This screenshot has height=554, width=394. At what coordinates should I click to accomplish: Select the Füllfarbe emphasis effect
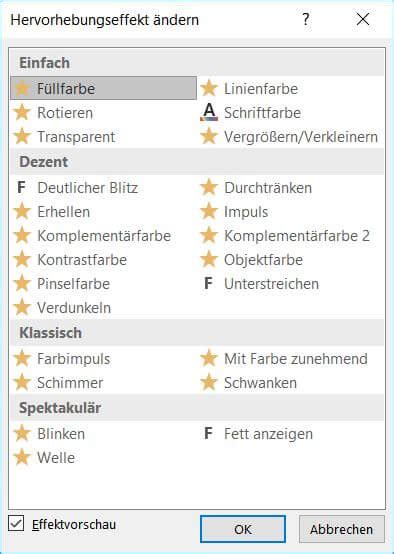104,88
